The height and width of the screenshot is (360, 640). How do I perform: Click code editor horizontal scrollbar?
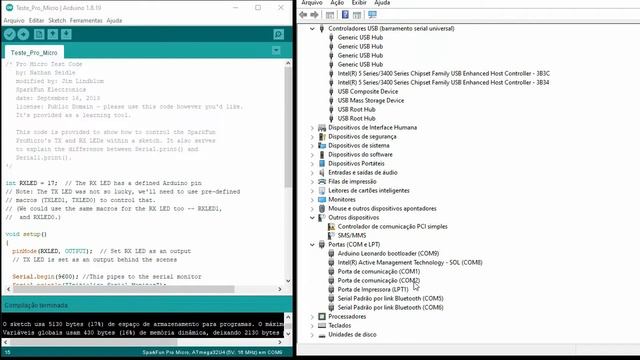(124, 289)
